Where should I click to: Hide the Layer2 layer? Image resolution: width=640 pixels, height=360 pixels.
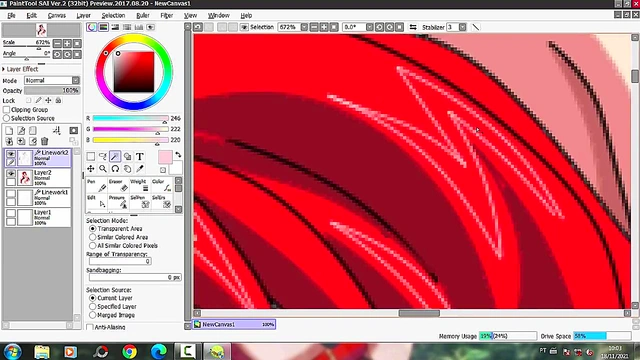pos(11,173)
